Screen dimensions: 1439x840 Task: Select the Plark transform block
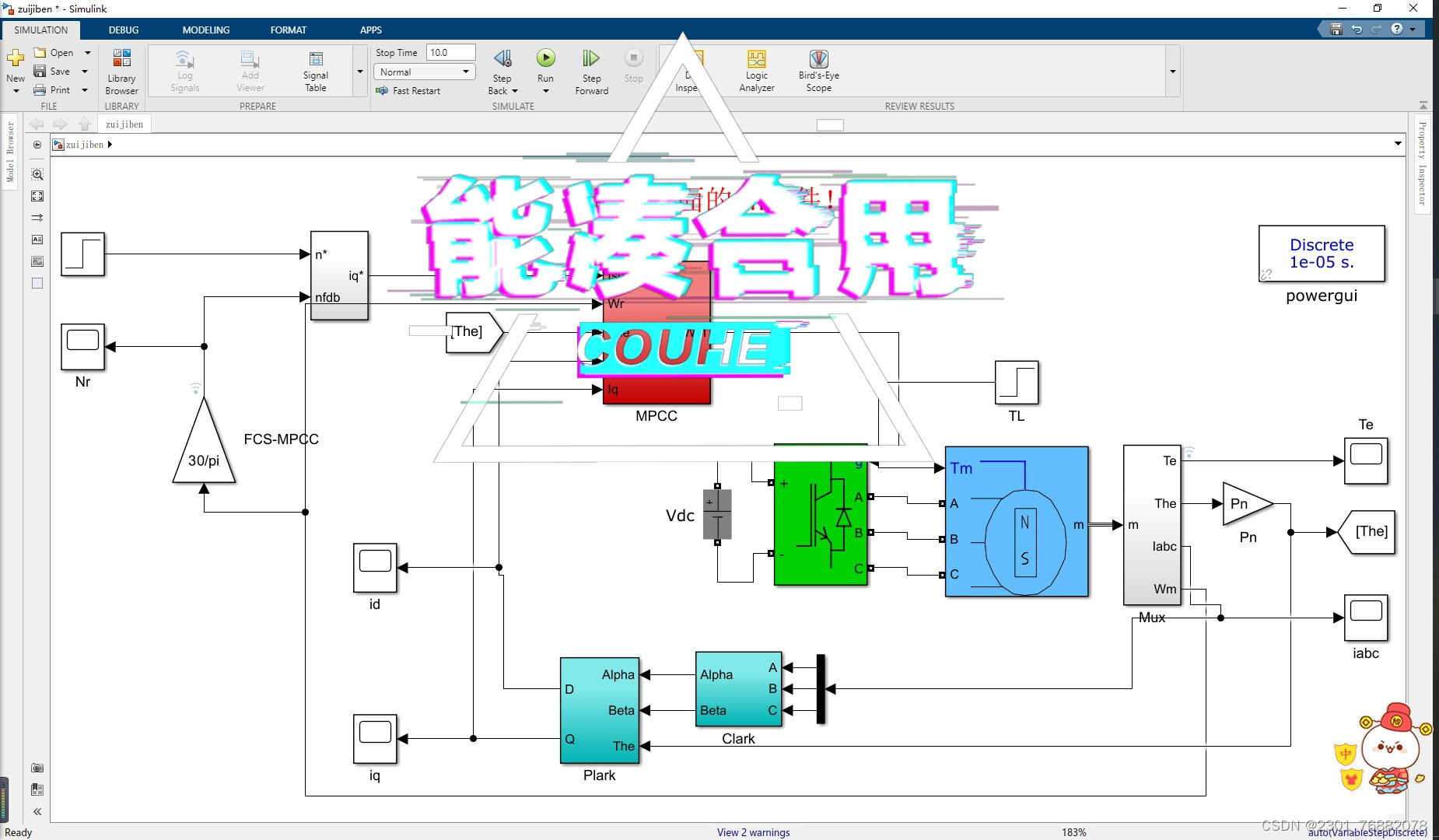pos(600,710)
